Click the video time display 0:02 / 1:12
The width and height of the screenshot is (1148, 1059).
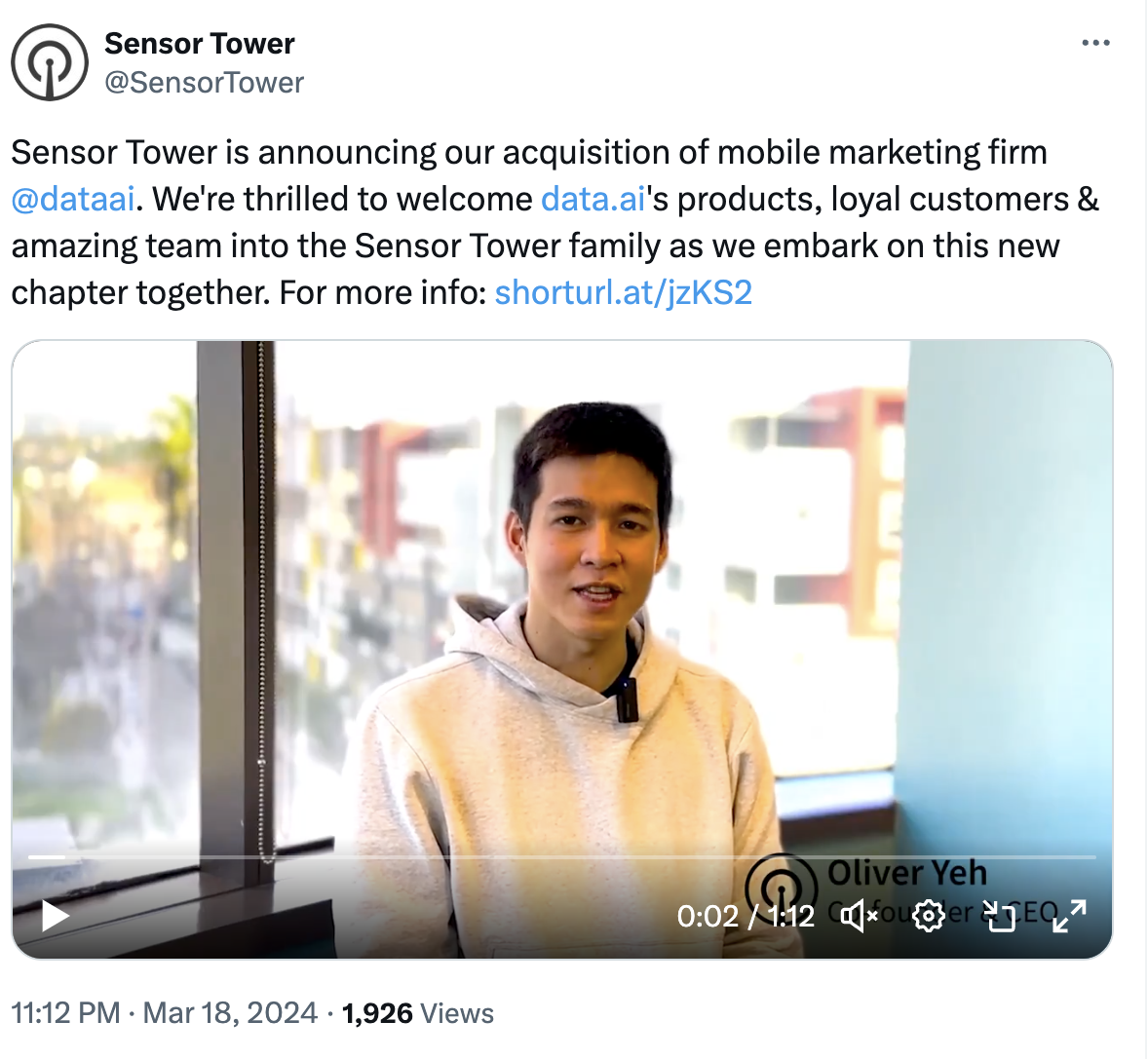746,917
